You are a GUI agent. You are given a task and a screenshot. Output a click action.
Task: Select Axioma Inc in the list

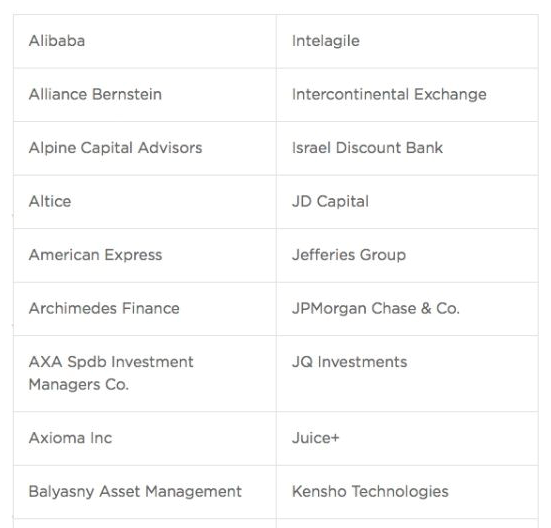click(x=70, y=438)
